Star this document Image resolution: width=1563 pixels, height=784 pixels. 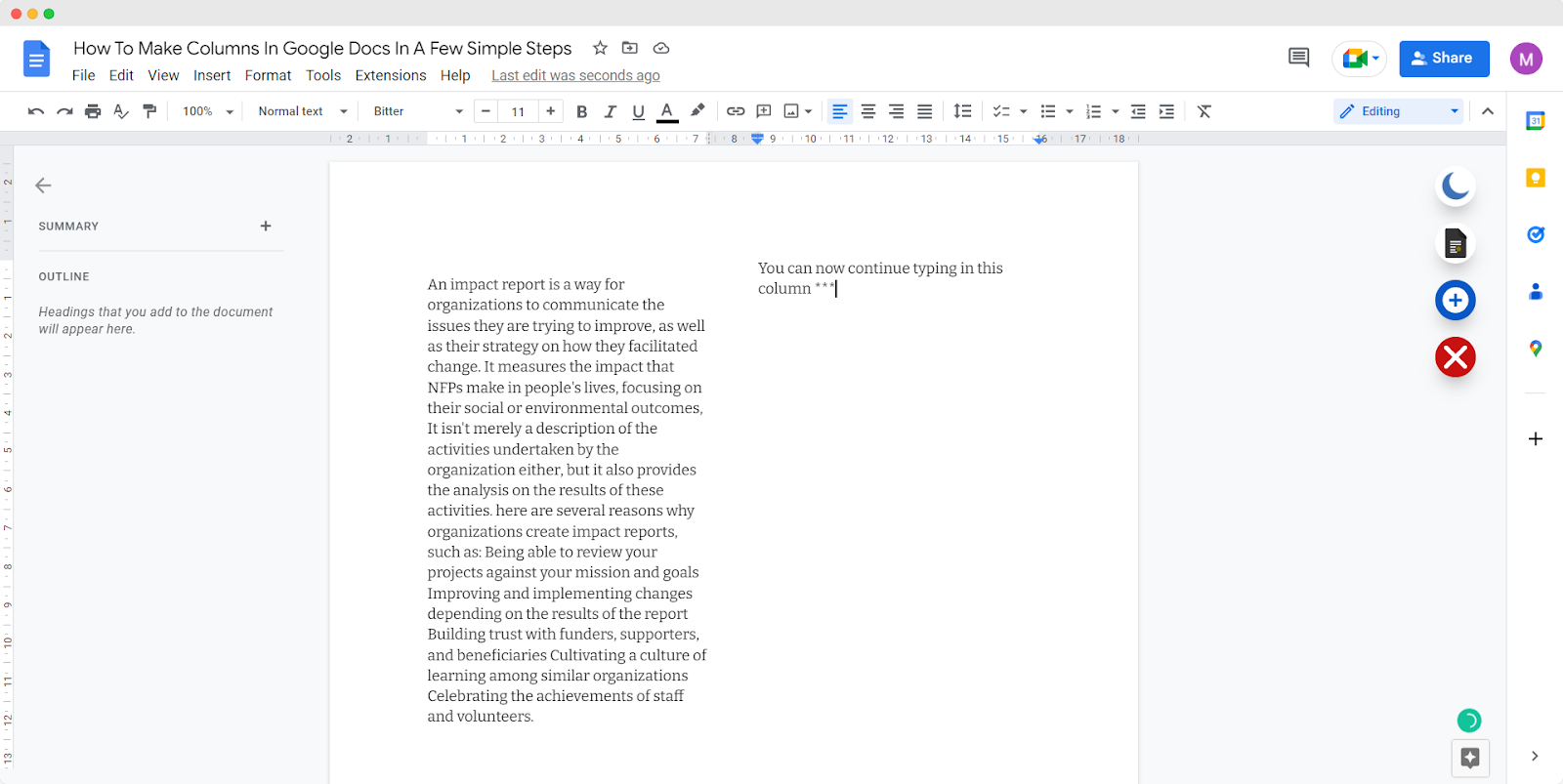point(600,48)
